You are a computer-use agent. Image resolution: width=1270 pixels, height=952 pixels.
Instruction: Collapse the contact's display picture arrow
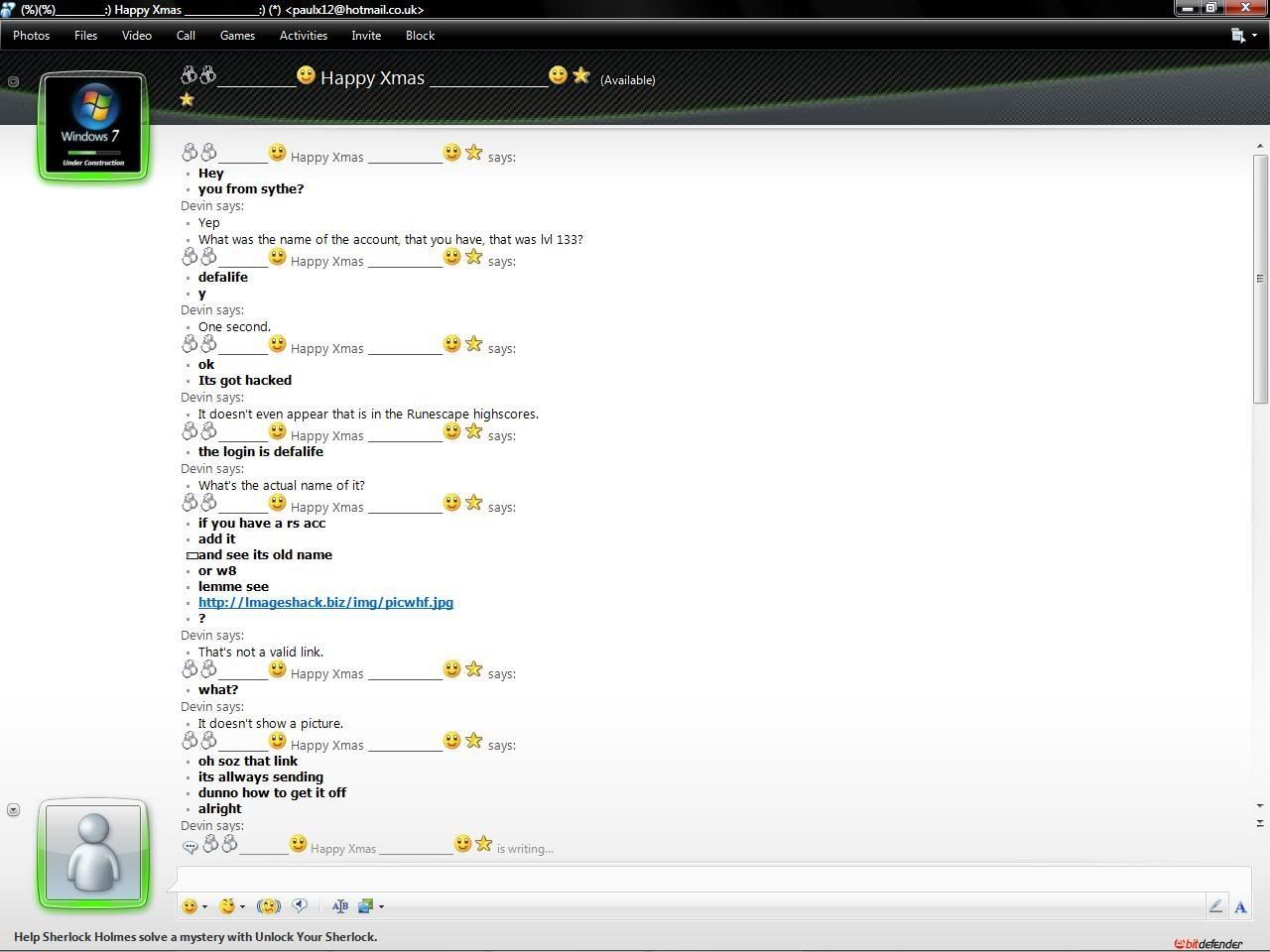coord(13,81)
